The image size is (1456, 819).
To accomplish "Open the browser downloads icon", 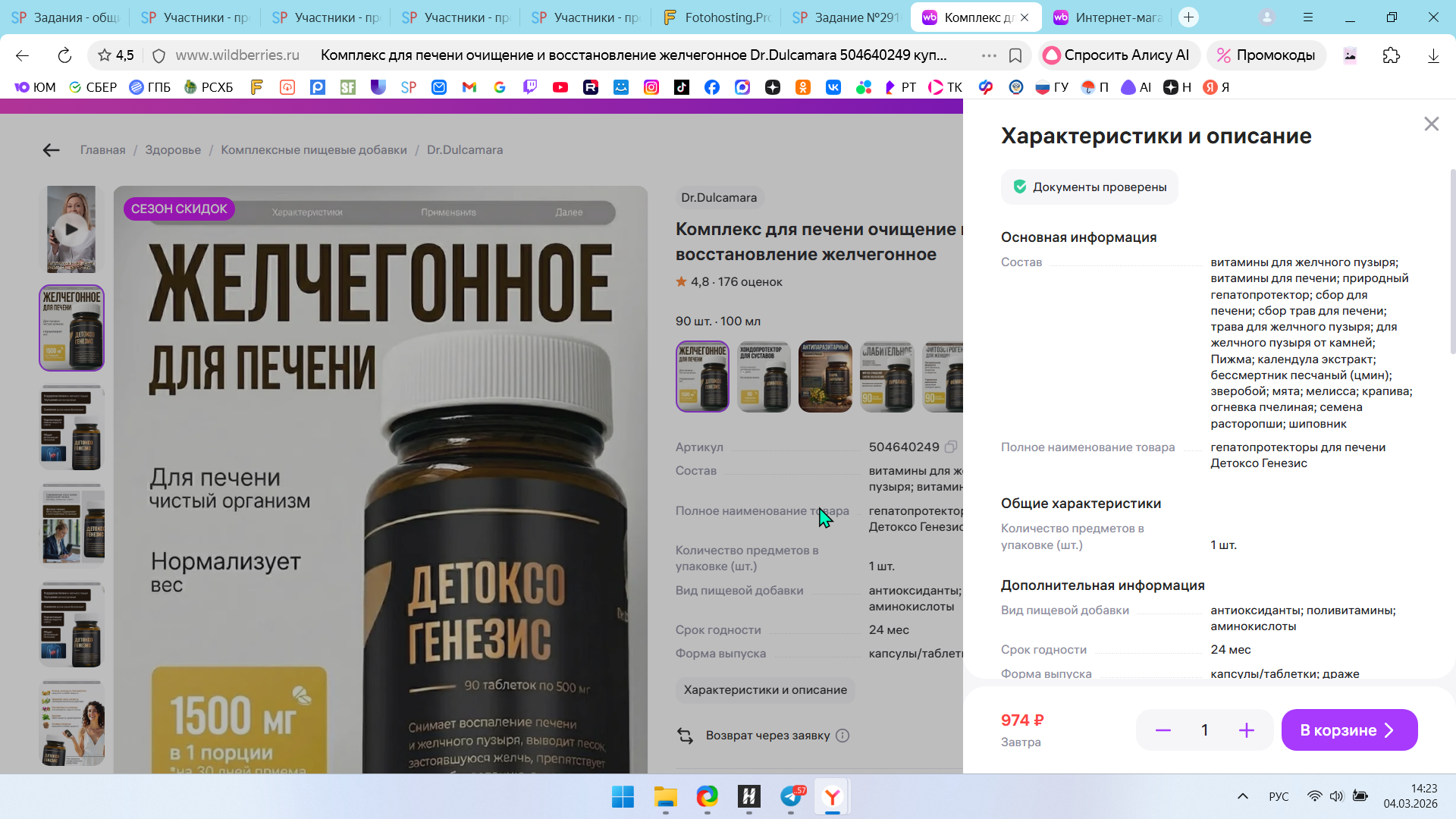I will coord(1432,55).
